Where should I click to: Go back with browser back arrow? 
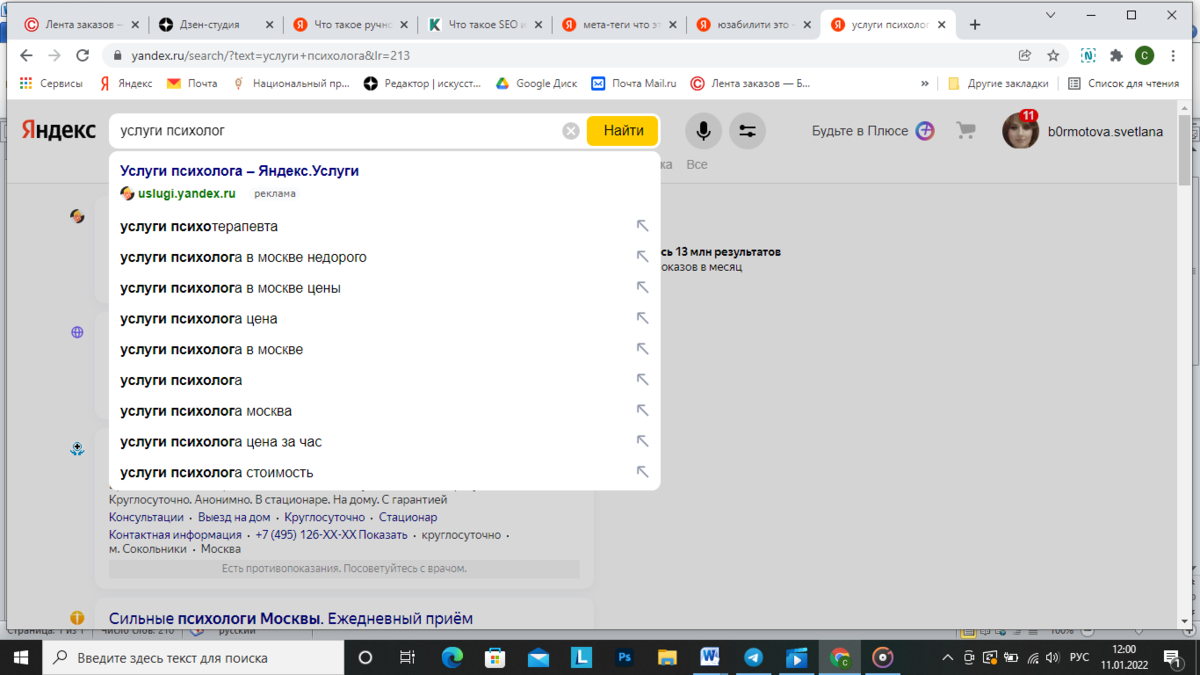tap(26, 56)
